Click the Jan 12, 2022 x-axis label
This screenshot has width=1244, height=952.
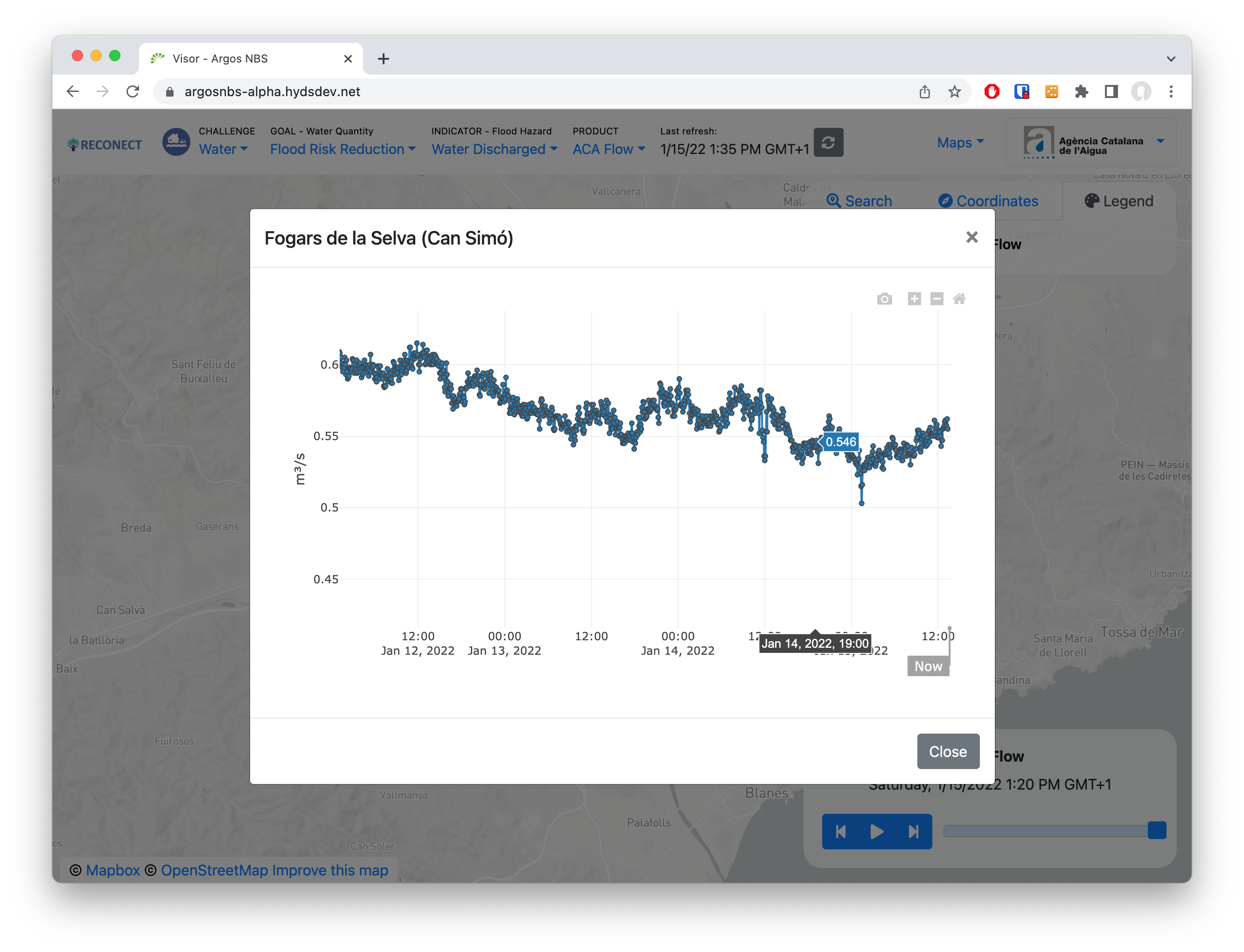pos(418,651)
